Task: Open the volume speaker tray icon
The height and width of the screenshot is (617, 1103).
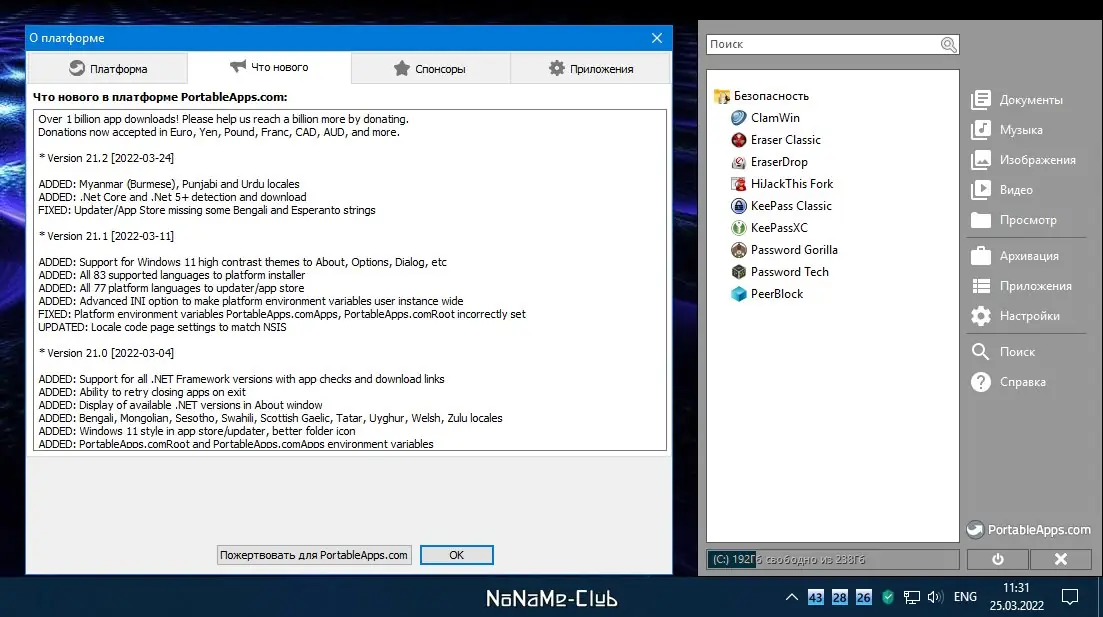Action: point(934,597)
